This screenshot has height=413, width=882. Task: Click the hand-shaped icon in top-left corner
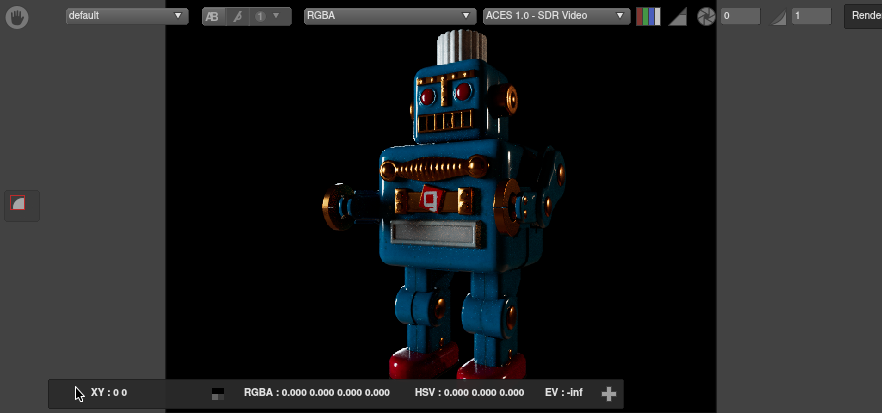click(17, 16)
